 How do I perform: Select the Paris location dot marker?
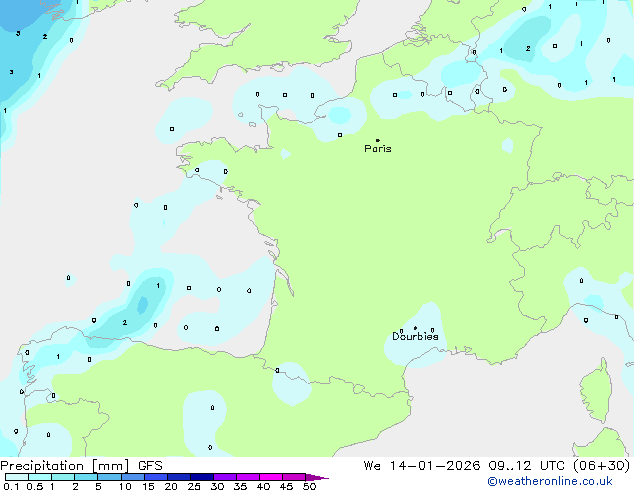pos(378,140)
